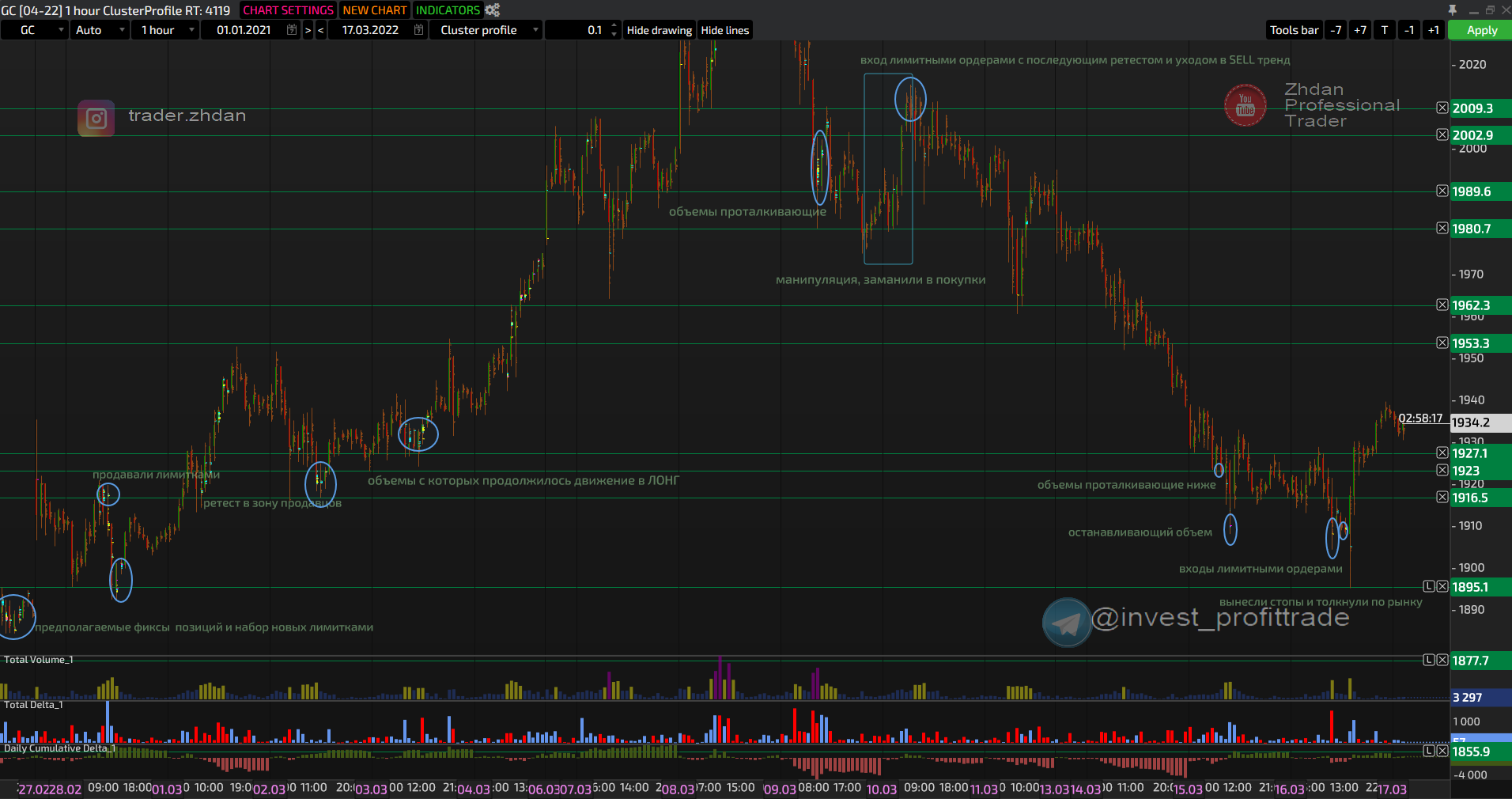This screenshot has height=799, width=1512.
Task: Expand the Cluster profile chart type dropdown
Action: click(x=486, y=30)
